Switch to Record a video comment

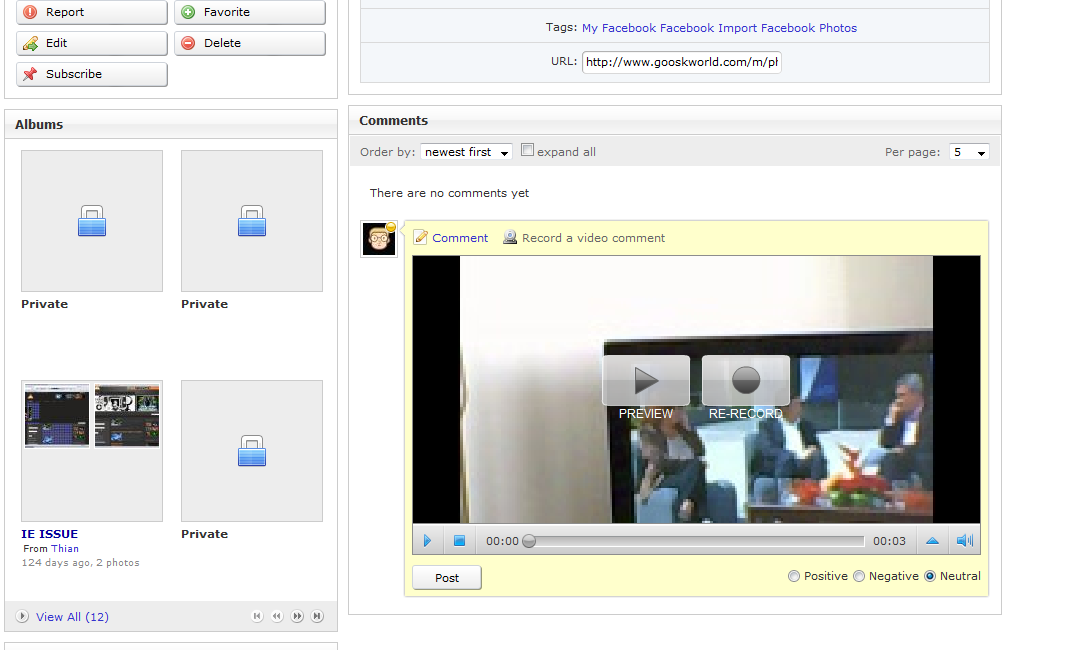592,238
